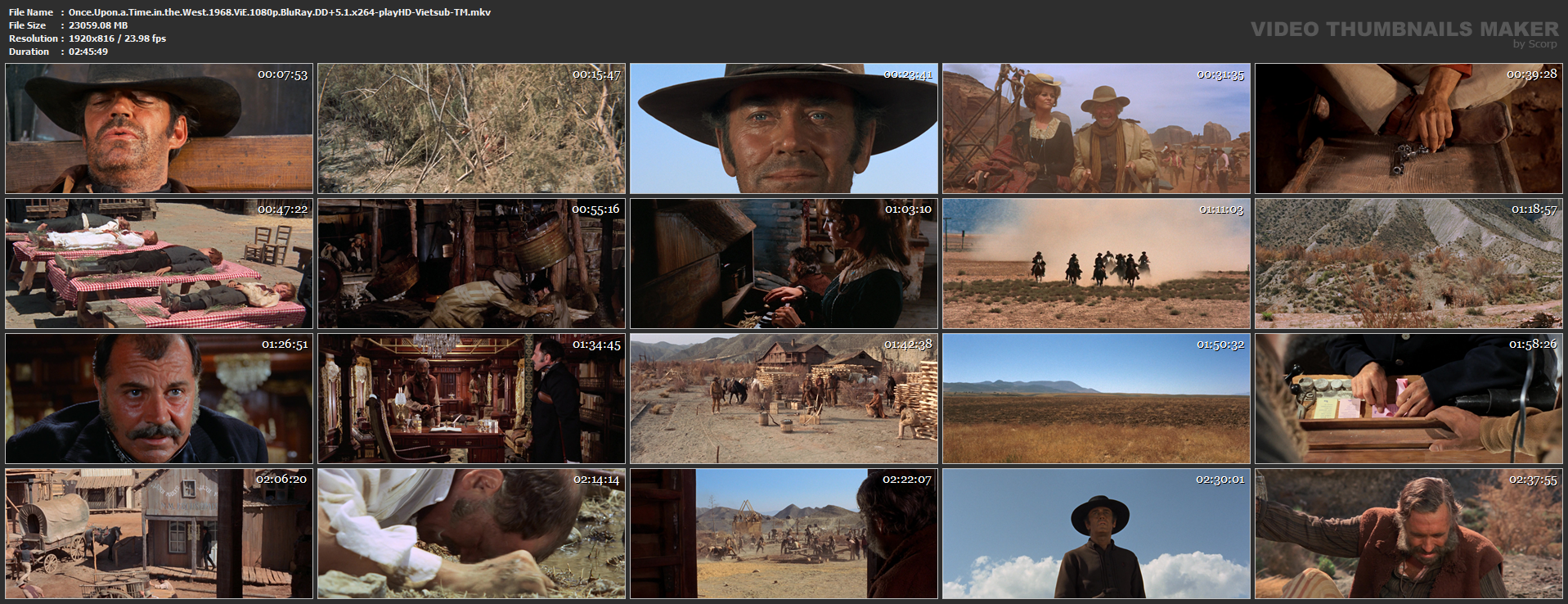Select the duration value 02:45:49
This screenshot has width=1568, height=604.
[x=88, y=52]
